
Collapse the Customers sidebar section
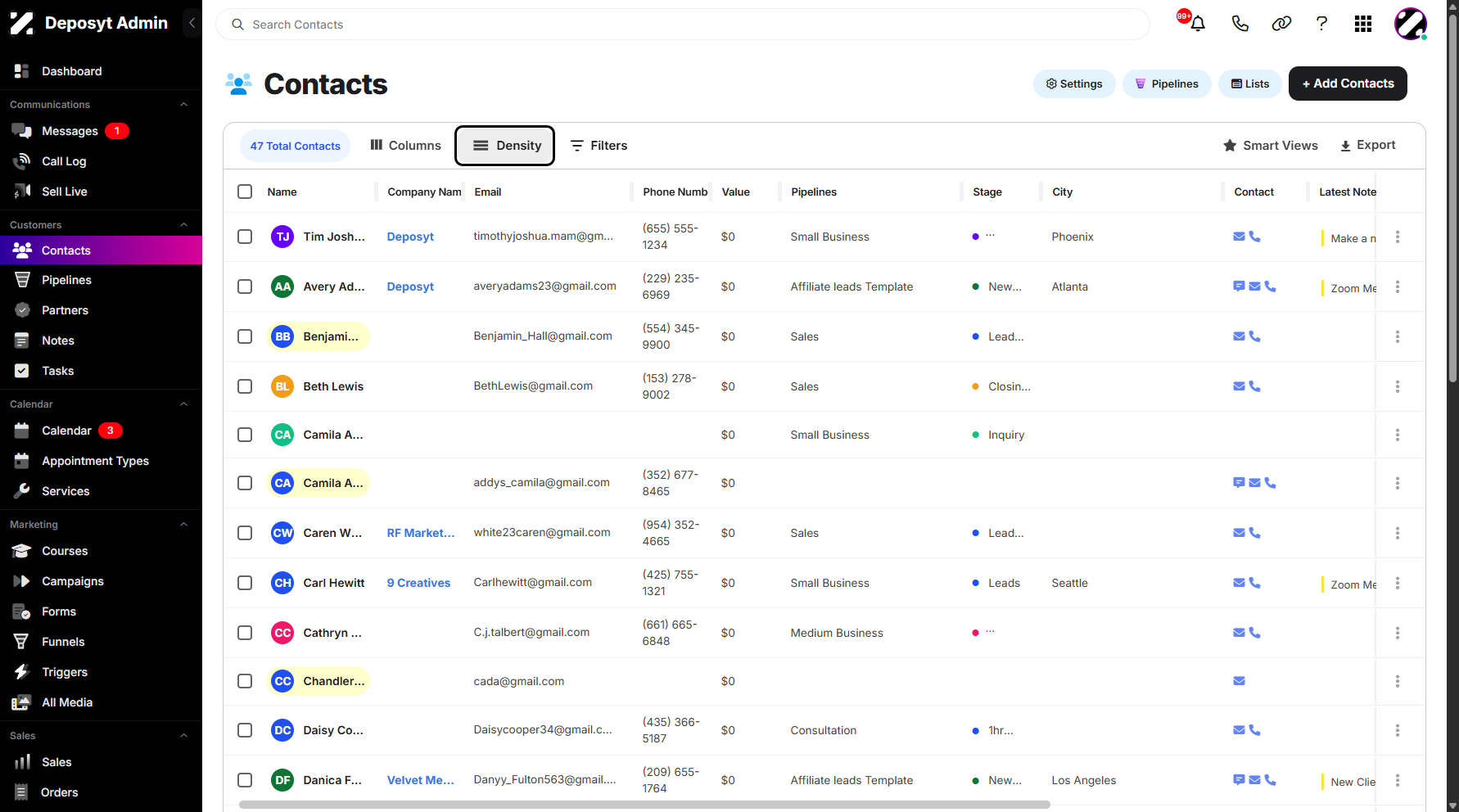click(x=183, y=225)
